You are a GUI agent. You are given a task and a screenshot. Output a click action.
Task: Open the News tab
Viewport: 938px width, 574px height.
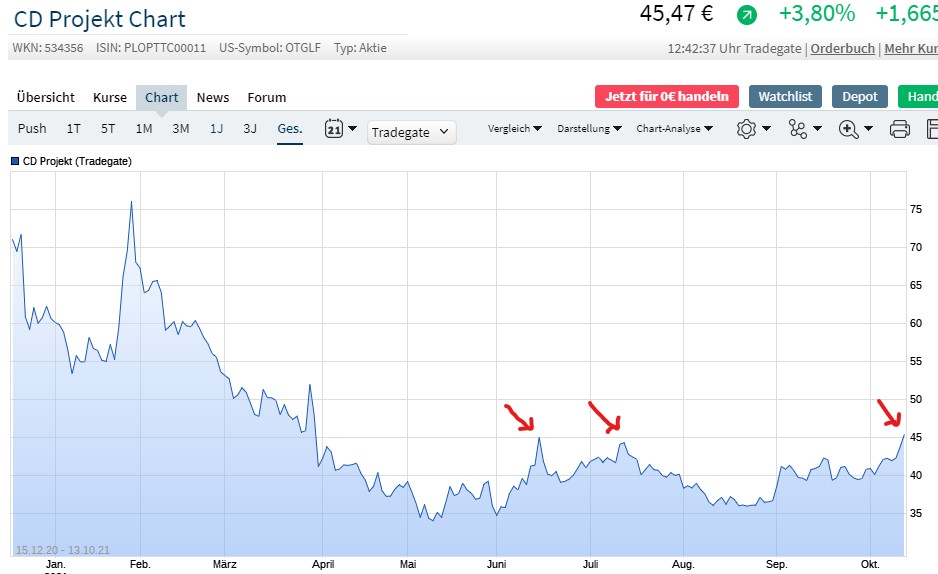[213, 97]
